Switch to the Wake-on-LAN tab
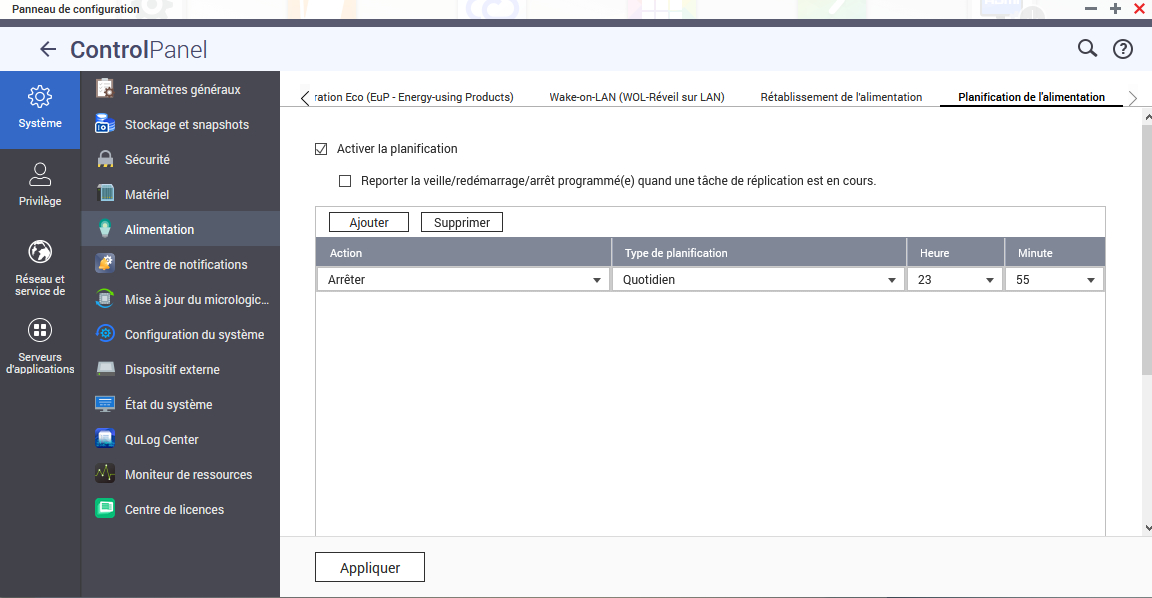The height and width of the screenshot is (598, 1152). 637,97
